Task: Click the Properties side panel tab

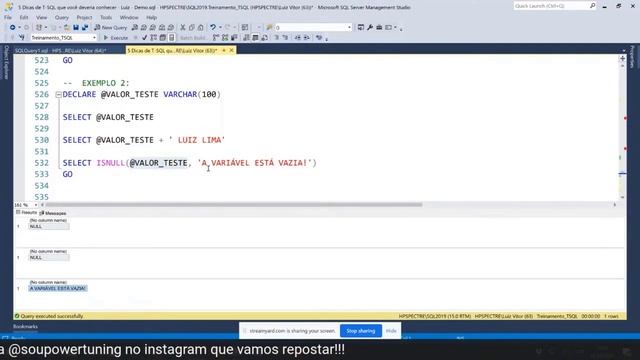Action: coord(633,57)
